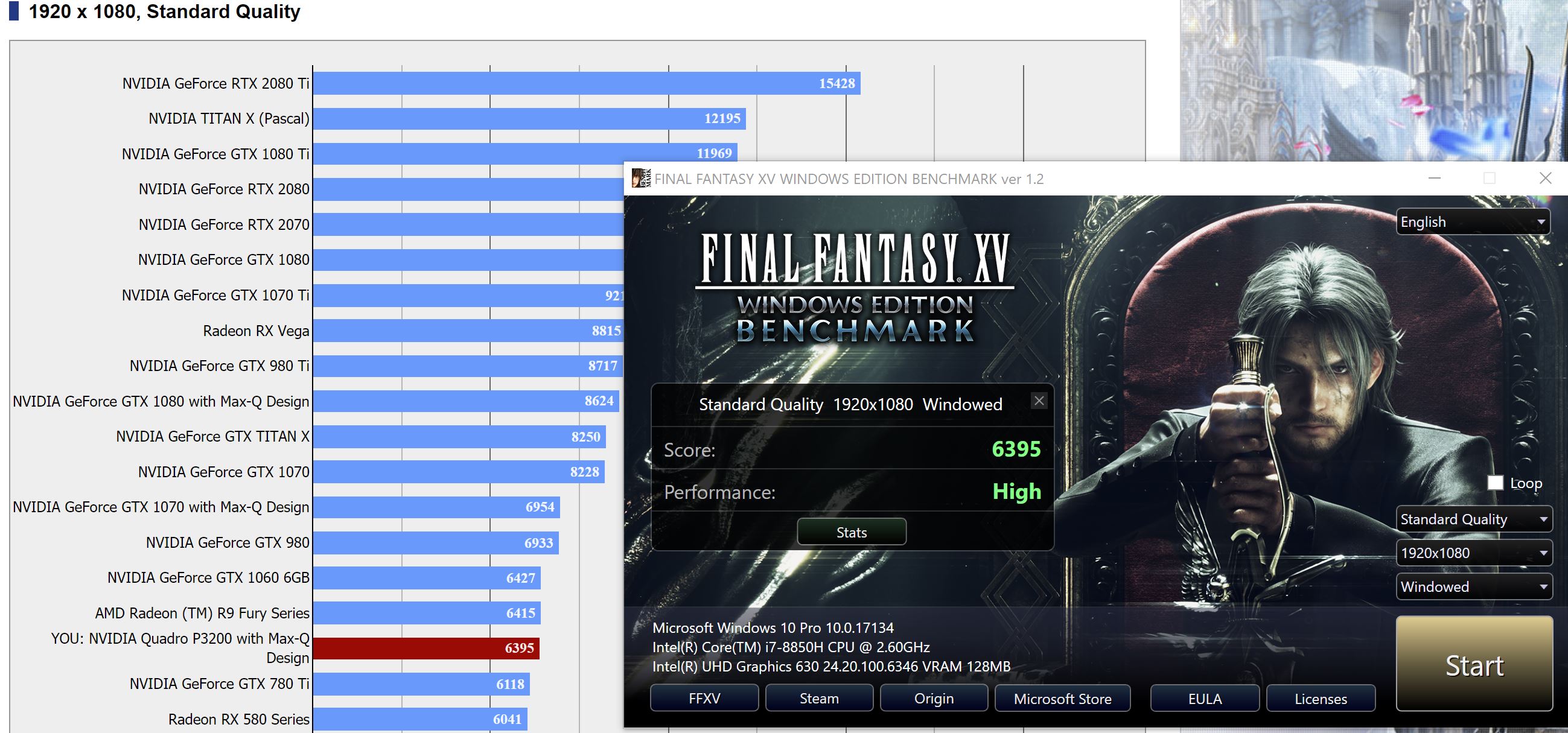Click the 'Intel(R) UHD Graphics 630' VRAM line
This screenshot has width=1568, height=733.
click(832, 666)
